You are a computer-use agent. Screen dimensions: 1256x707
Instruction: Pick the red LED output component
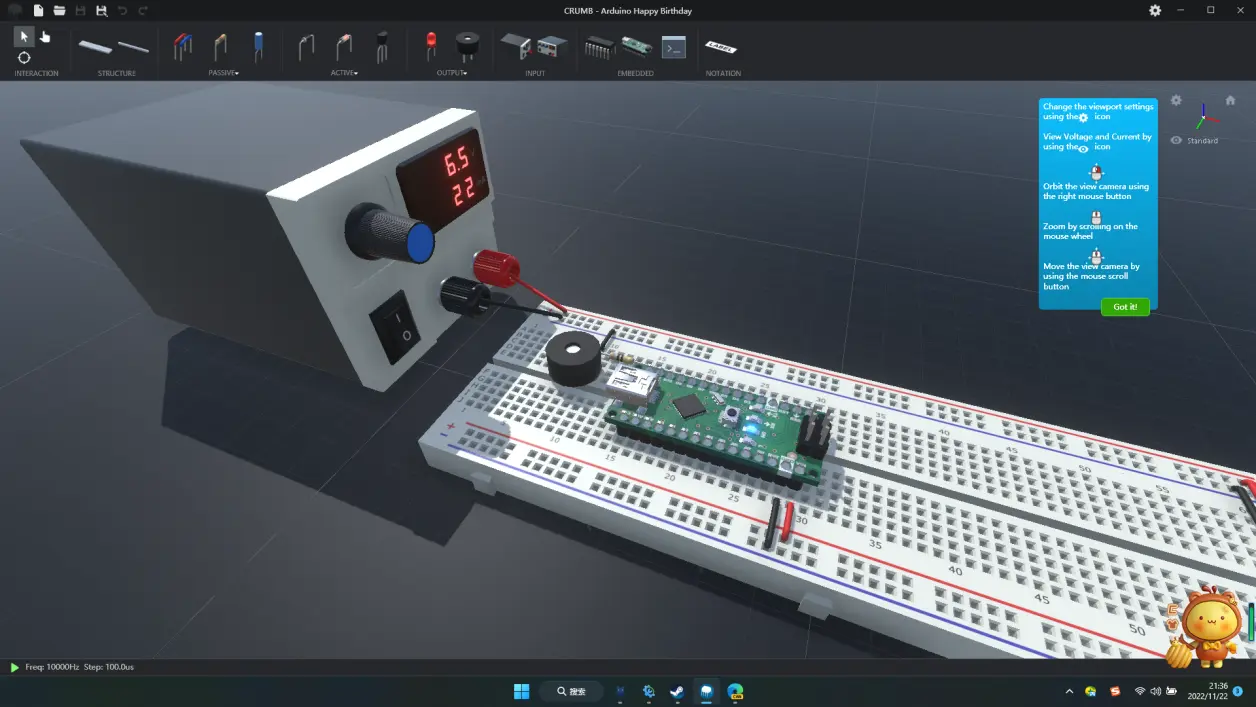(431, 45)
